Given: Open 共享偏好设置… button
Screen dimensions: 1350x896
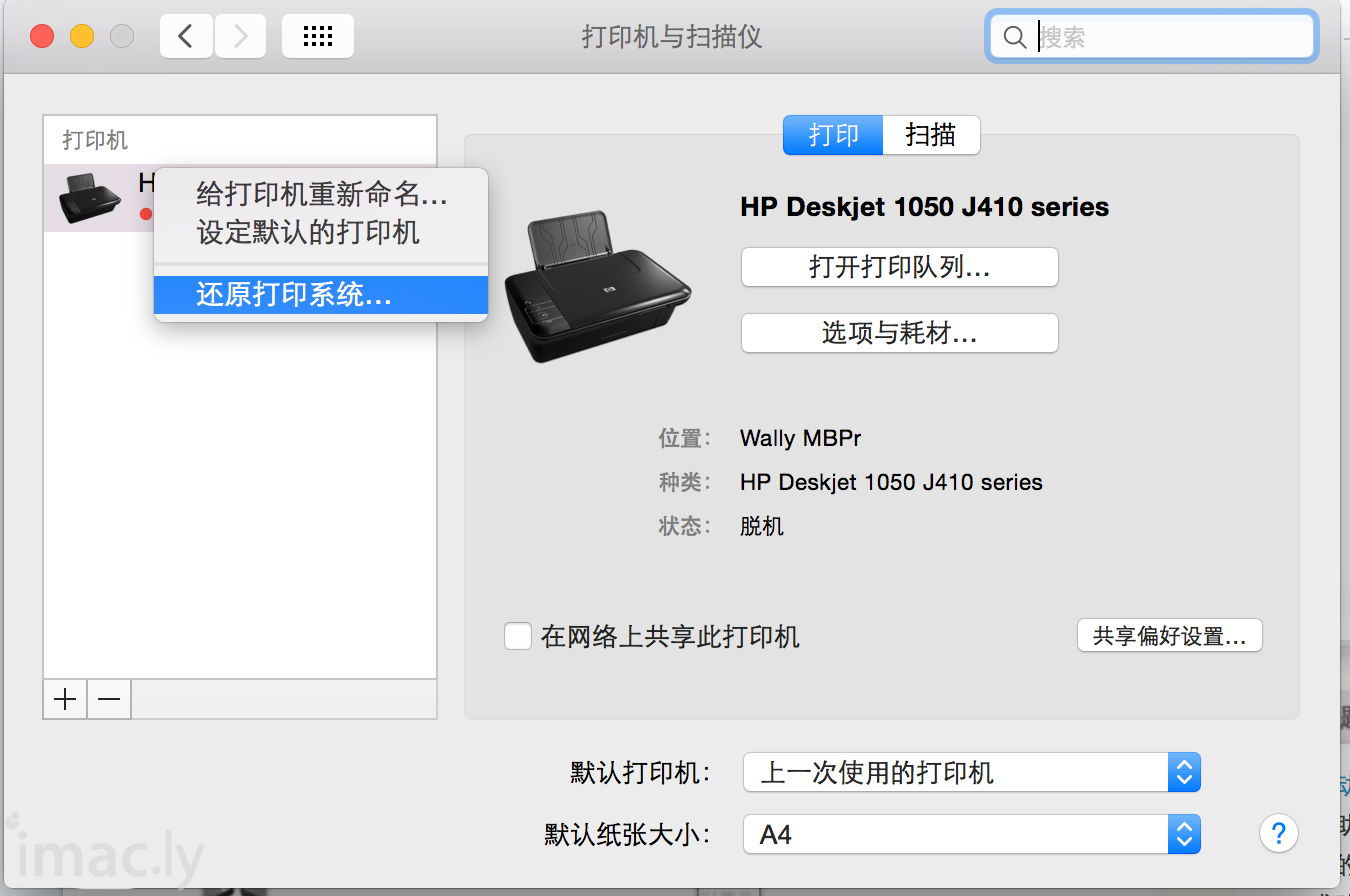Looking at the screenshot, I should tap(1170, 636).
